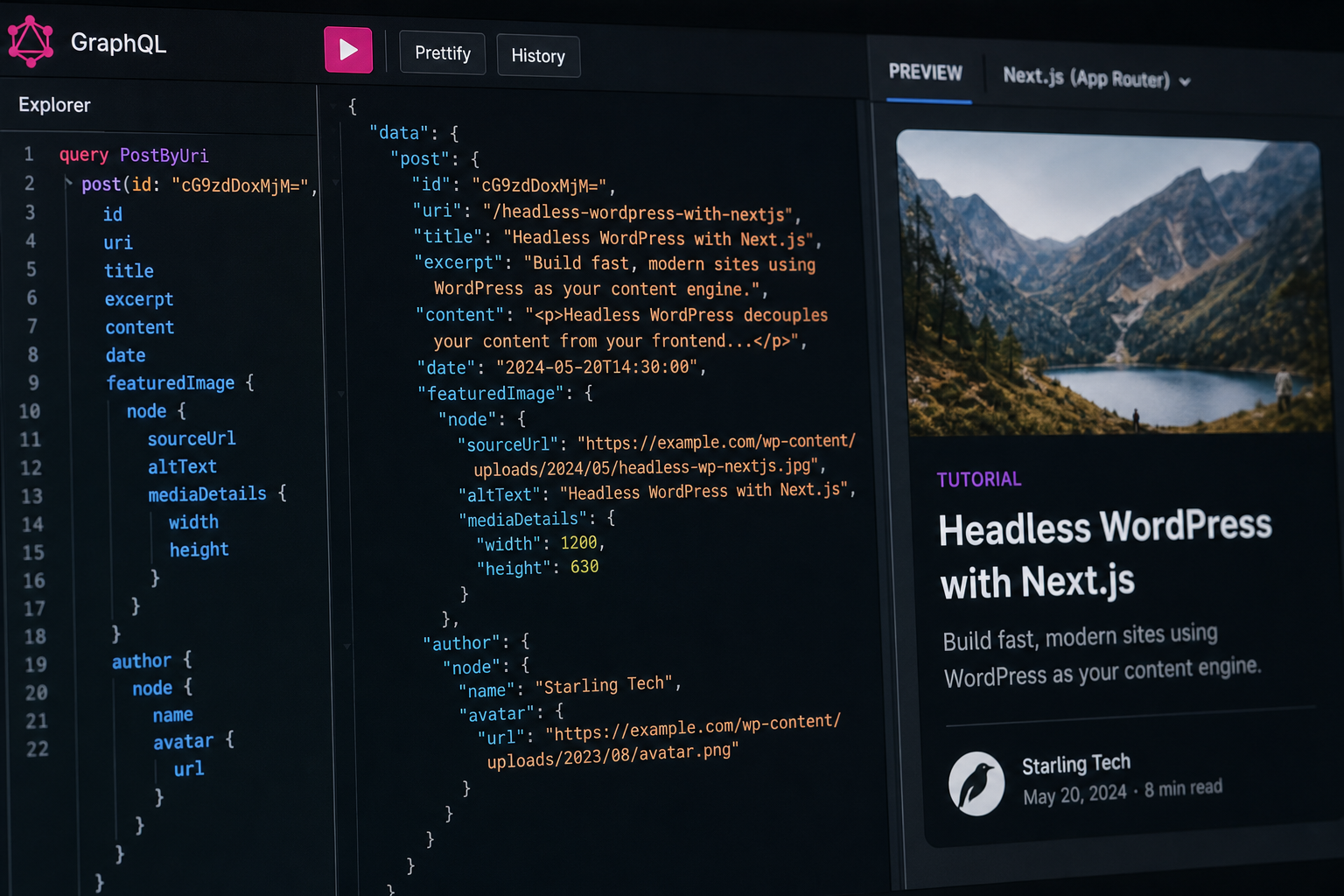Screen dimensions: 1344x896
Task: Select the uri field in query editor
Action: coord(118,242)
